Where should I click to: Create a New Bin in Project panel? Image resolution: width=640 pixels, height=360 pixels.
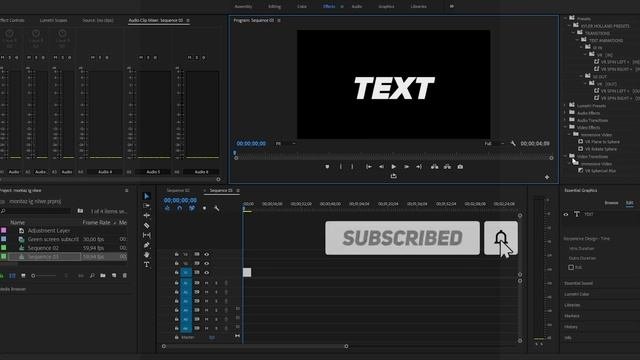pyautogui.click(x=103, y=276)
